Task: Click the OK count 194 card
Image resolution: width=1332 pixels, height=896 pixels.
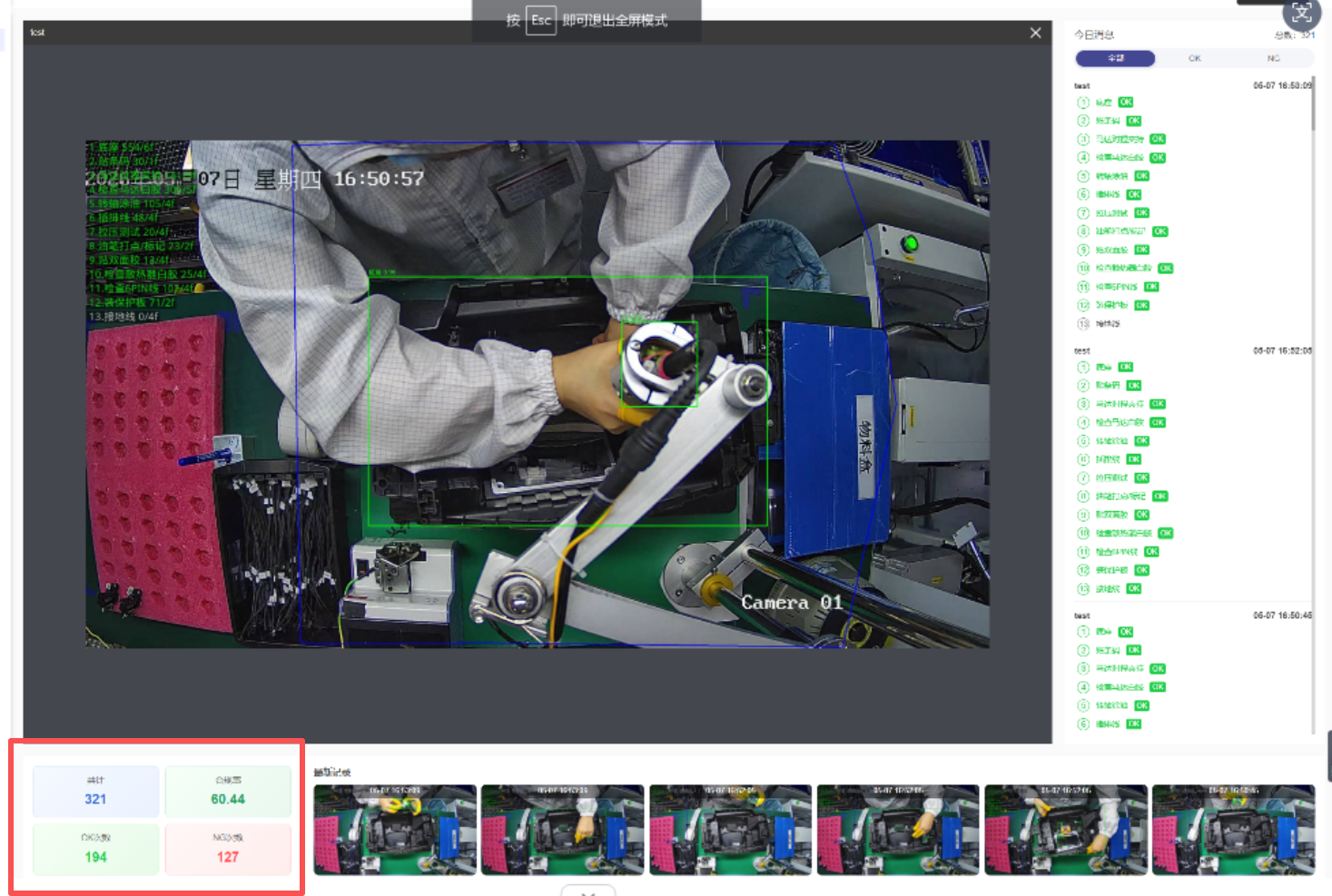Action: click(95, 849)
